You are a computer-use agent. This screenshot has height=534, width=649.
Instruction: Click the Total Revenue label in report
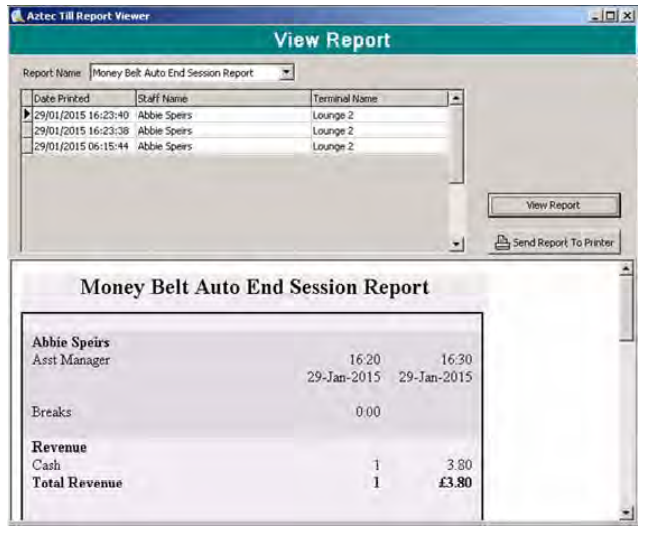coord(77,483)
